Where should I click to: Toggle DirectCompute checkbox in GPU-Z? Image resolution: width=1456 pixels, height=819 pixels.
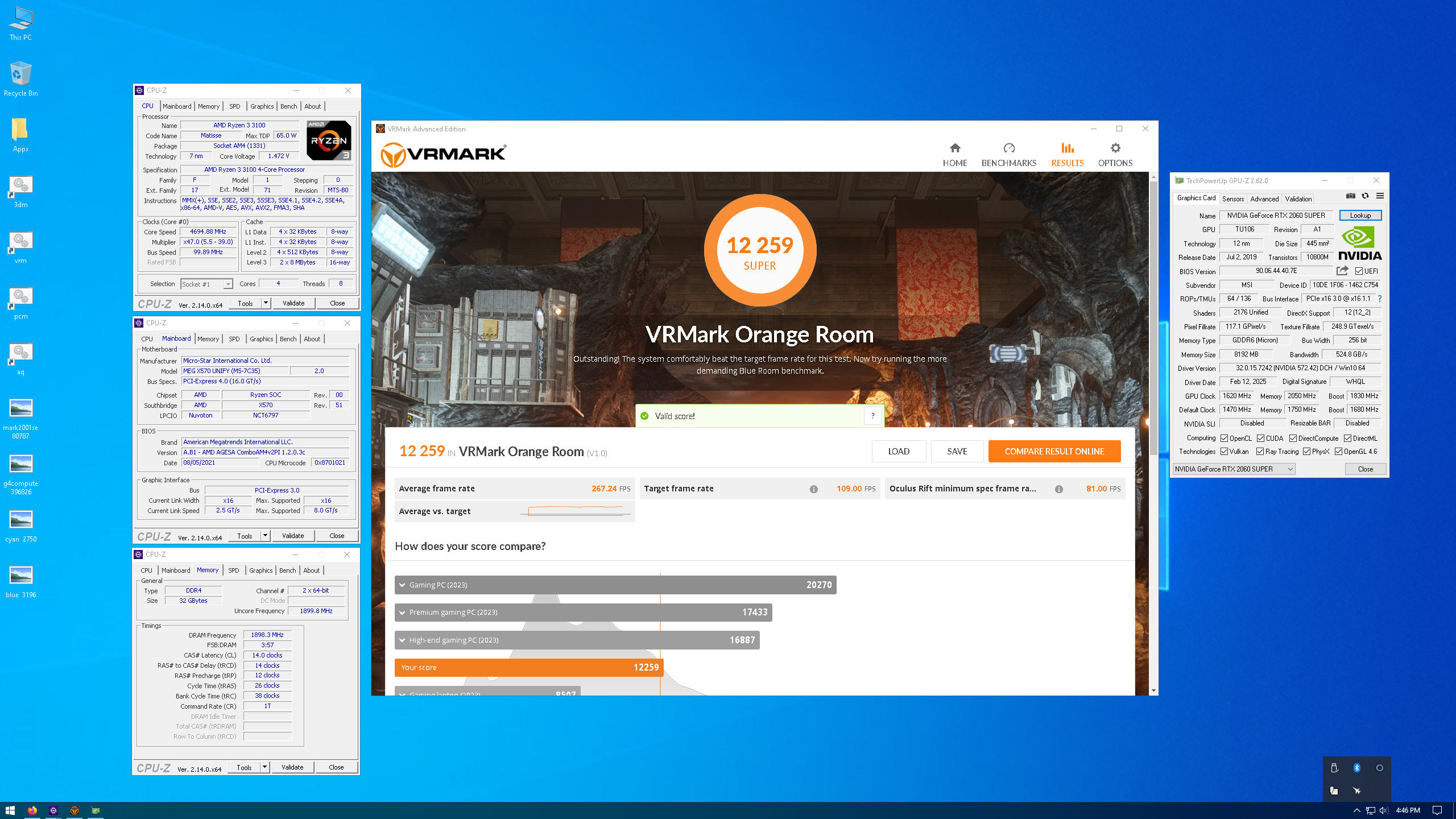(1293, 438)
